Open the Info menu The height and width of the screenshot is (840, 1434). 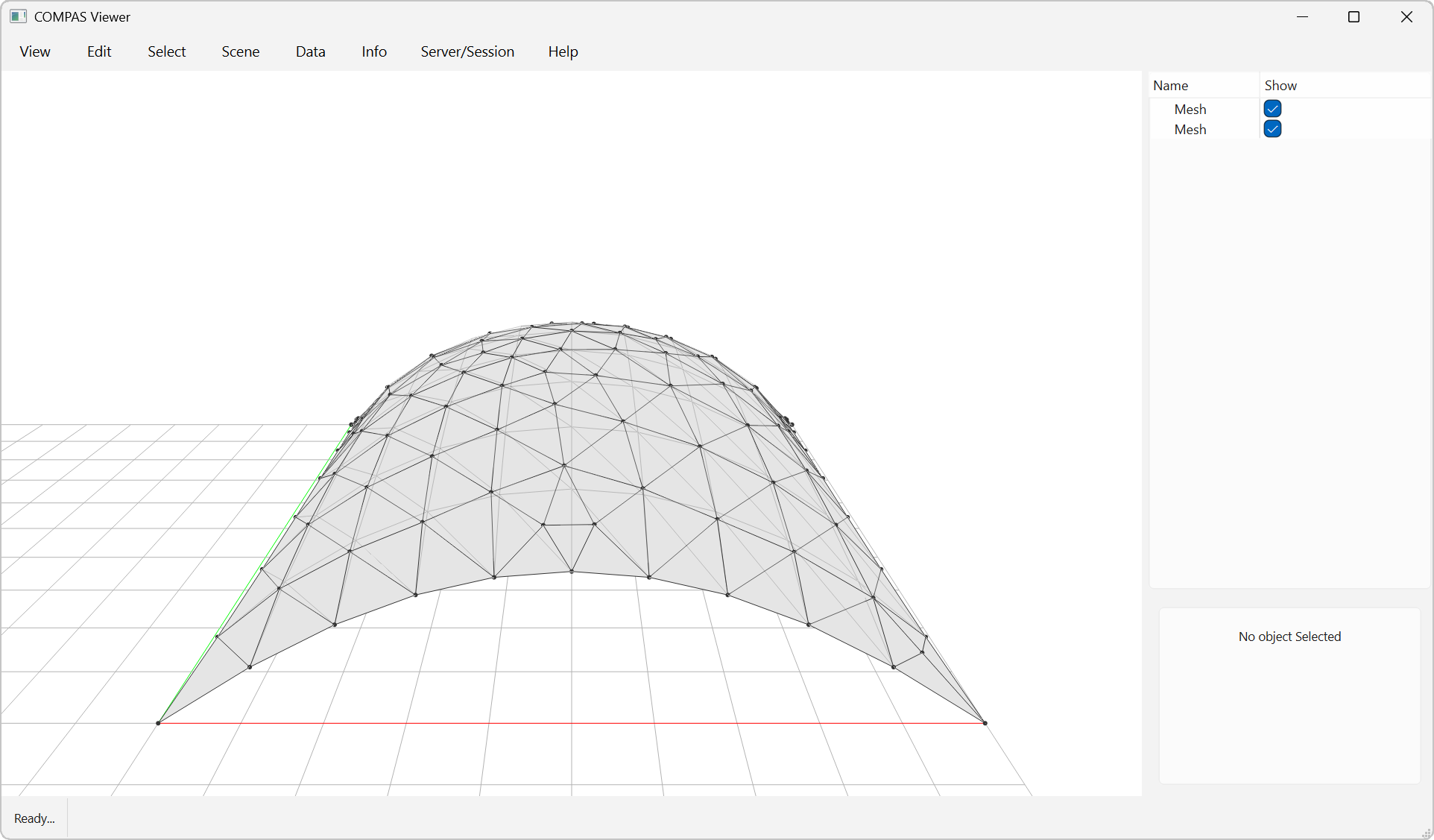coord(374,51)
